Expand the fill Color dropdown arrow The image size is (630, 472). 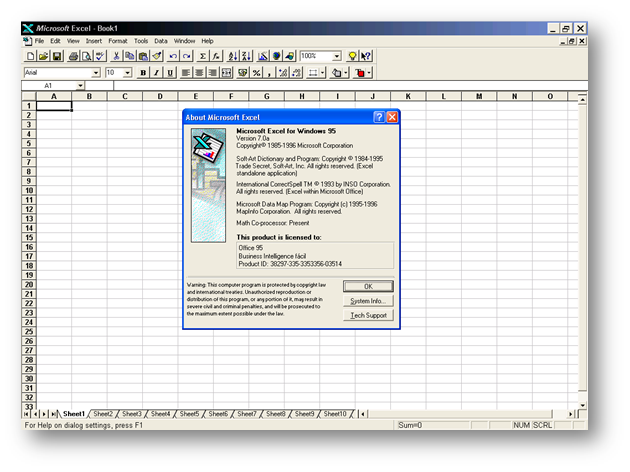(x=346, y=73)
